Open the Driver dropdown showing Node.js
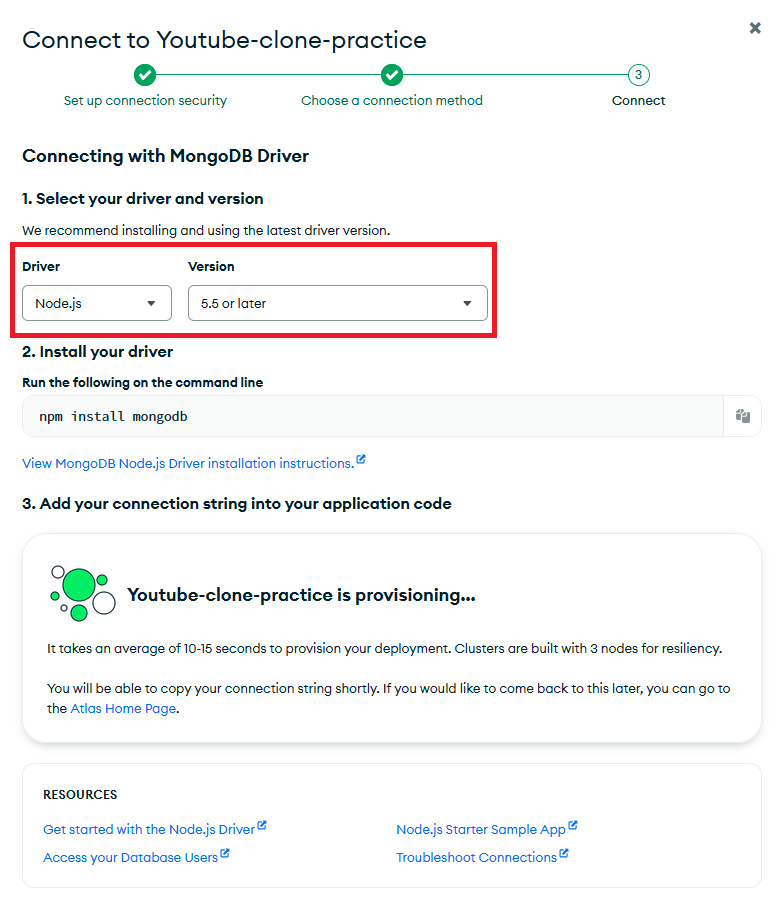 [97, 303]
